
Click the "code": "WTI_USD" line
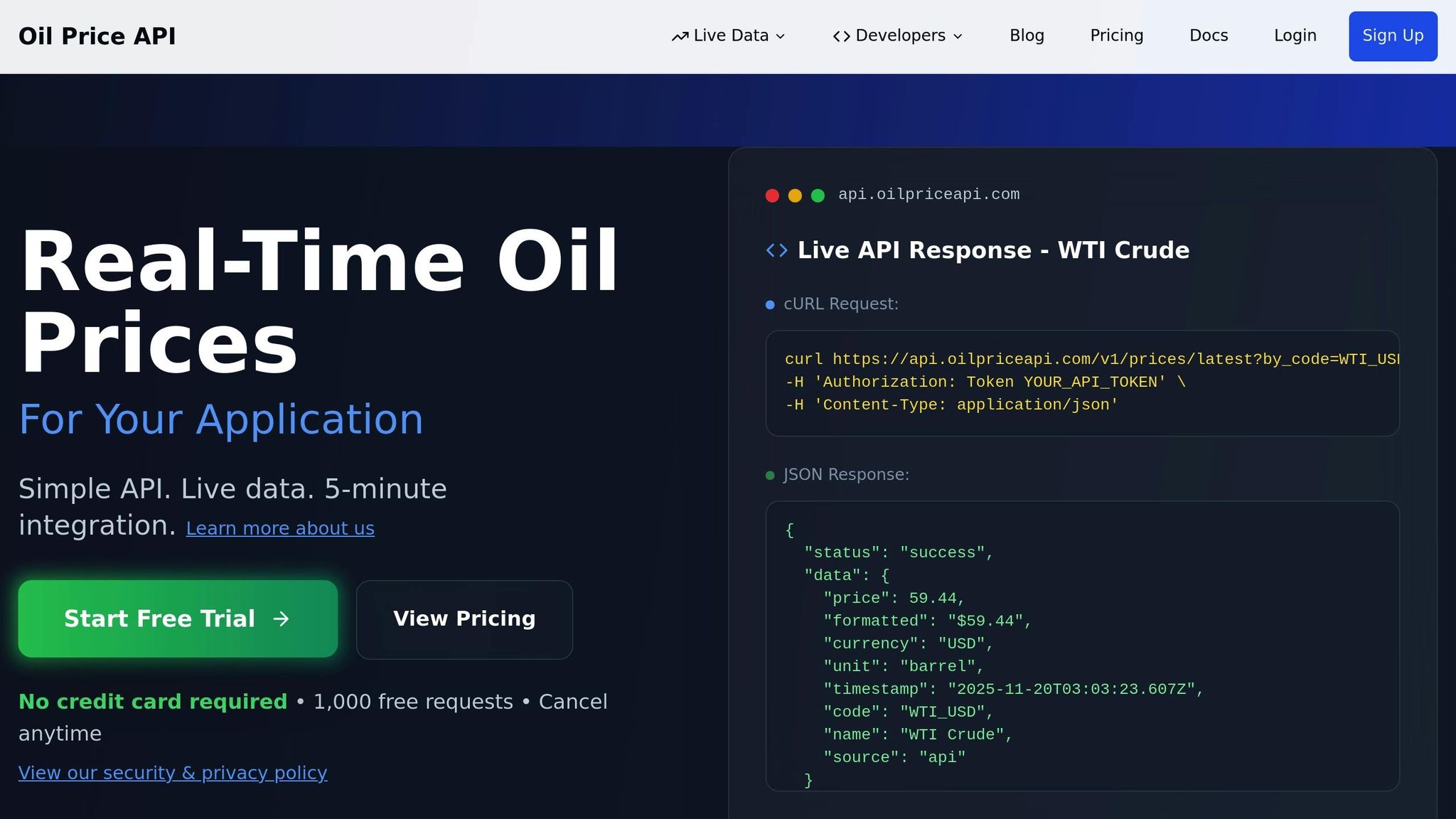(x=908, y=712)
